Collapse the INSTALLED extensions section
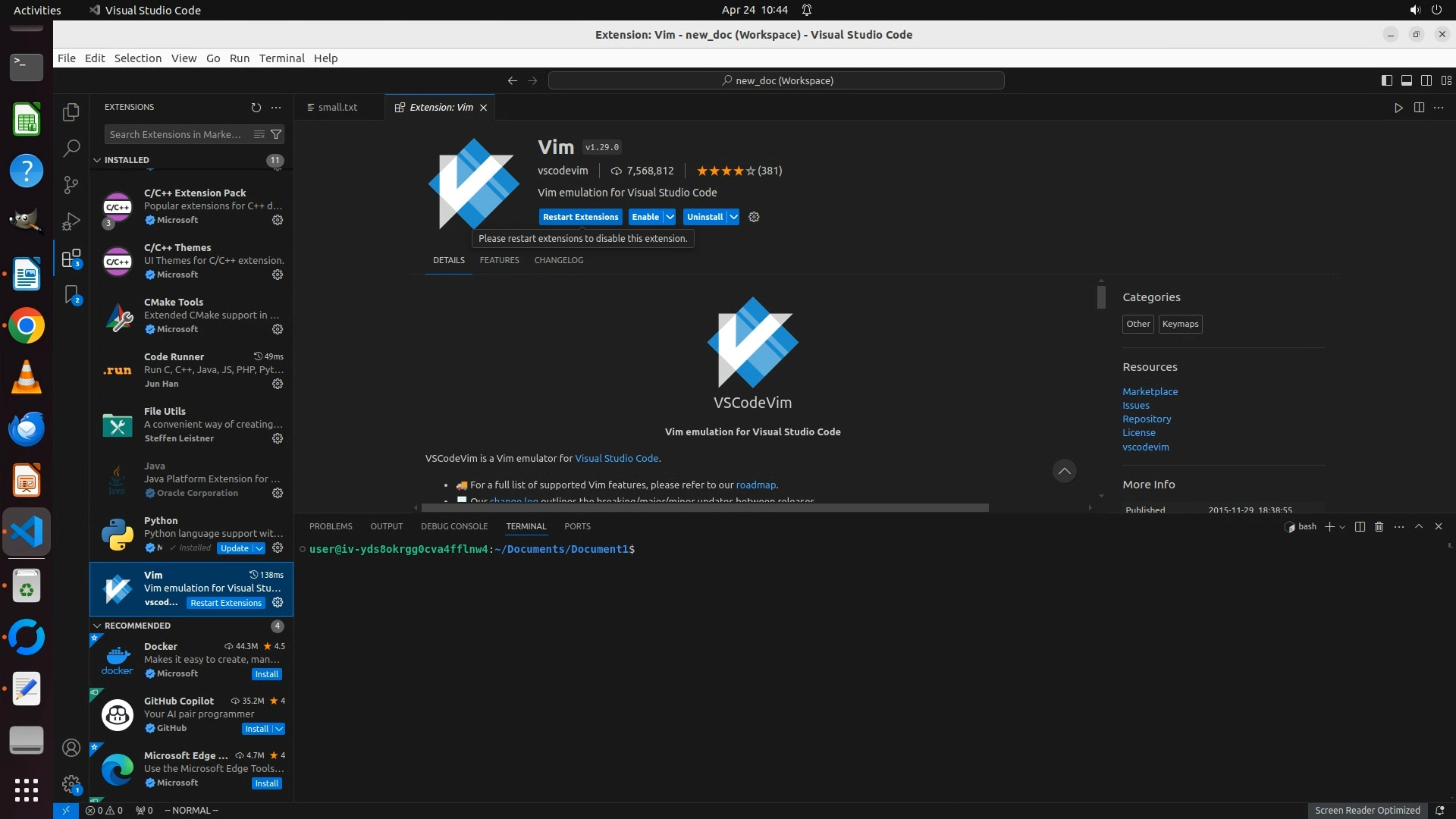Viewport: 1456px width, 819px height. pos(97,160)
